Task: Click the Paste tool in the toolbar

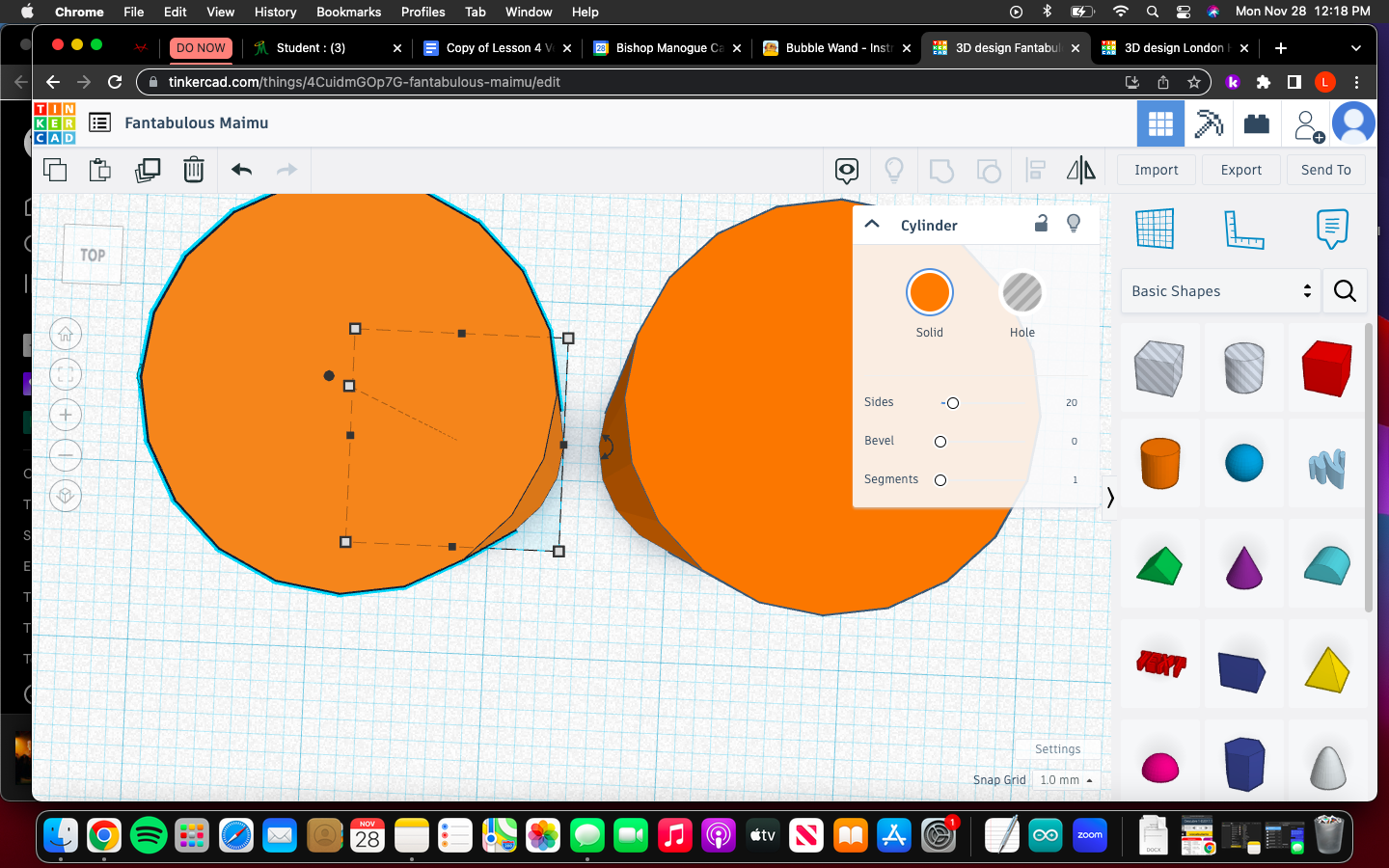Action: [100, 171]
